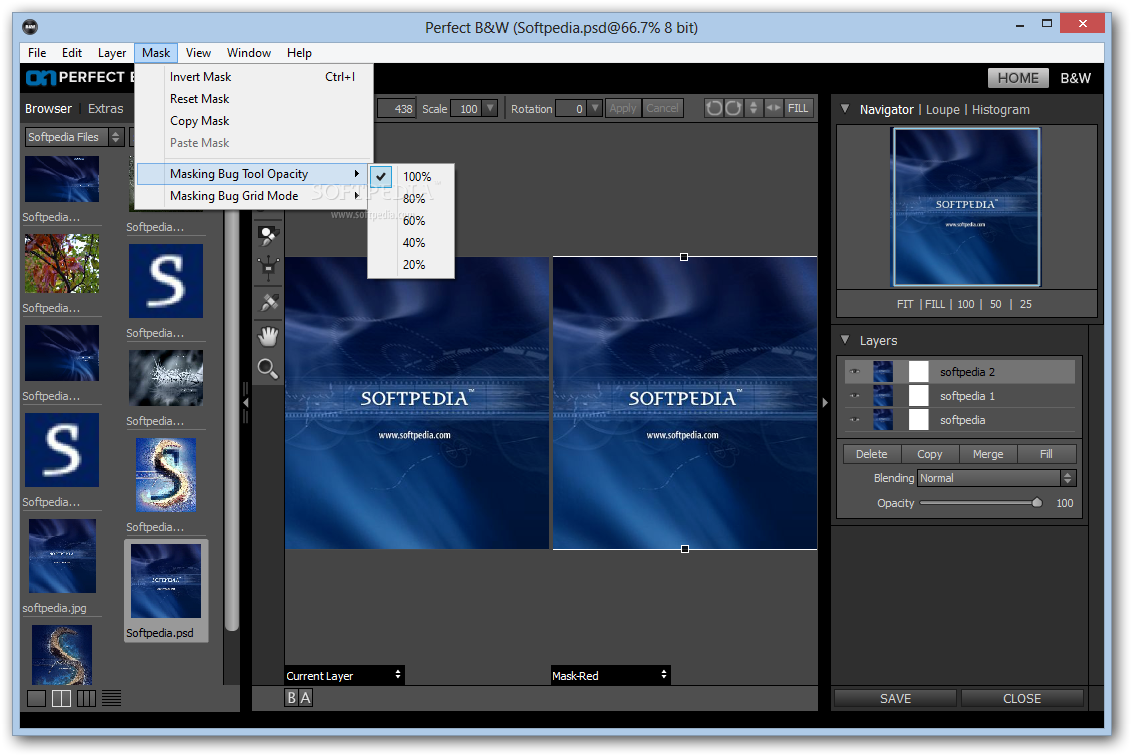Click the softpedia 1 layer mask thumbnail
Image resolution: width=1132 pixels, height=756 pixels.
click(918, 396)
